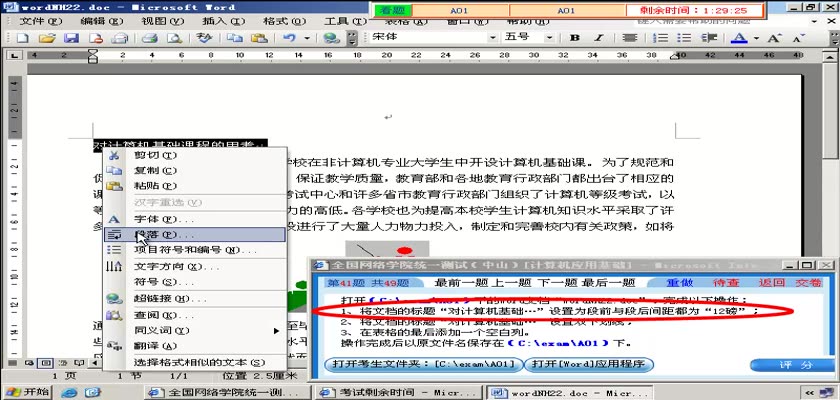Image resolution: width=840 pixels, height=400 pixels.
Task: Click 打开[Word]应用程序 button in exam window
Action: coord(589,365)
